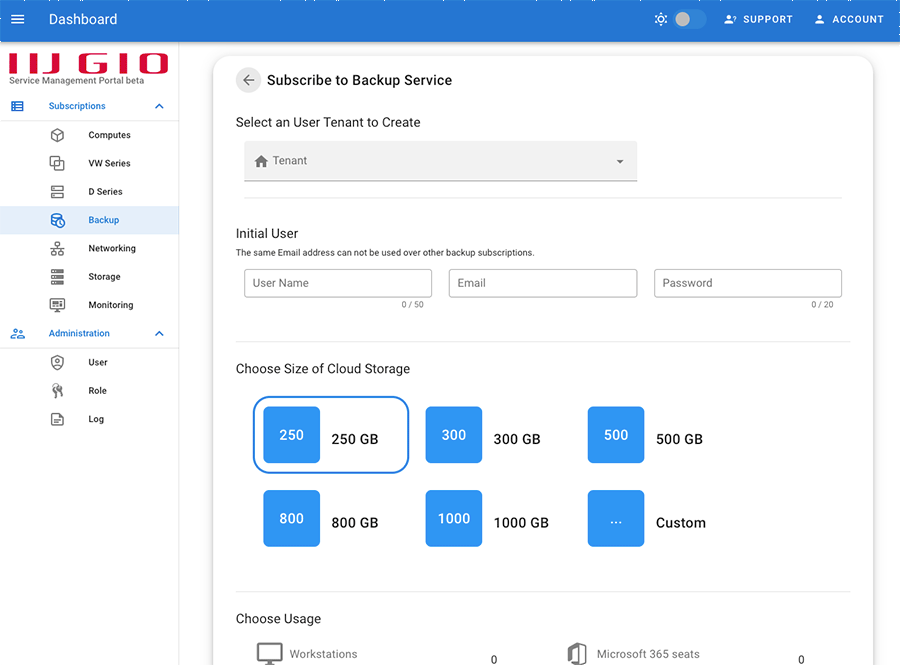This screenshot has width=900, height=665.
Task: Collapse the Subscriptions section
Action: point(159,106)
